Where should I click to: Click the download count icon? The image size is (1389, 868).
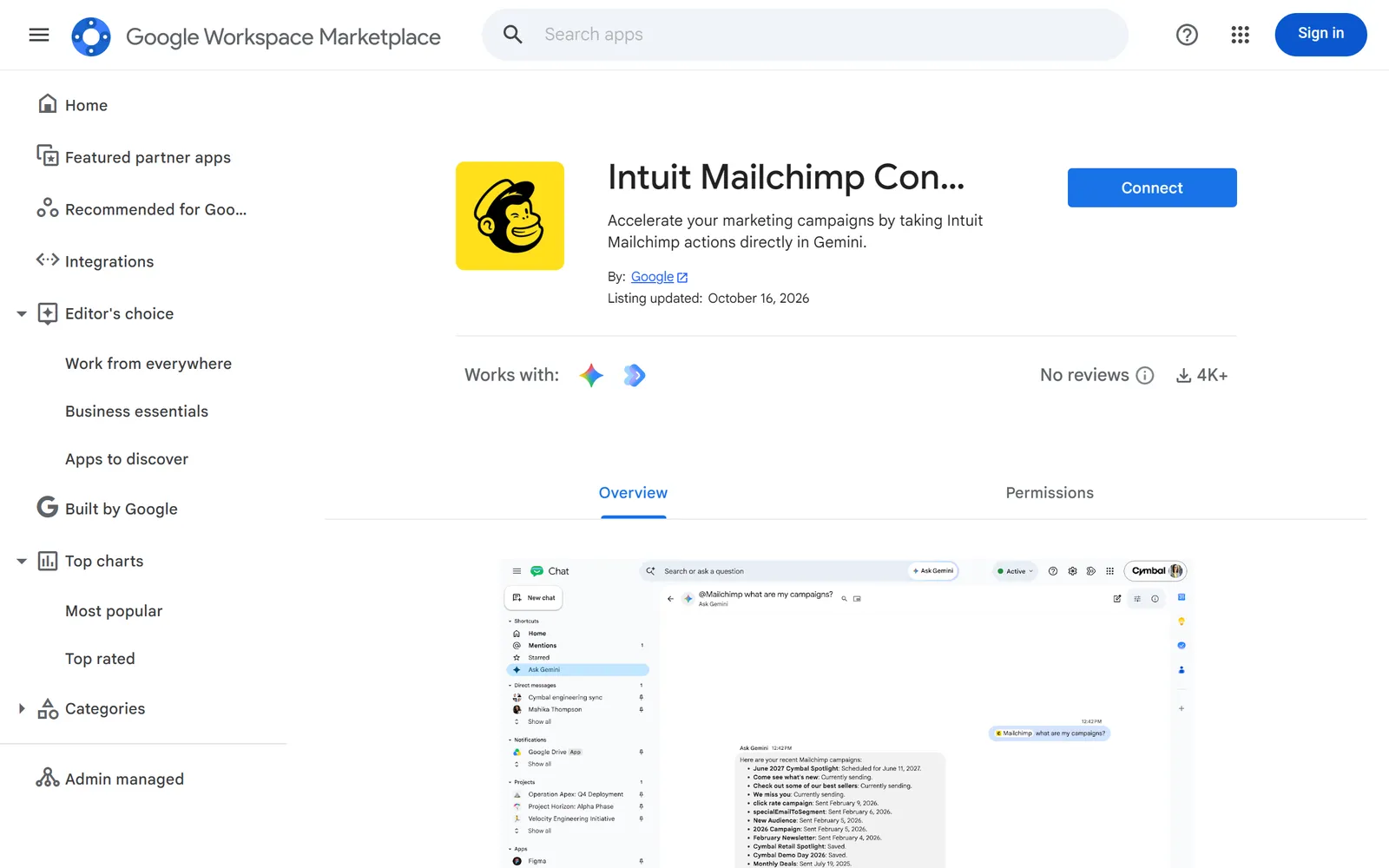[1182, 376]
